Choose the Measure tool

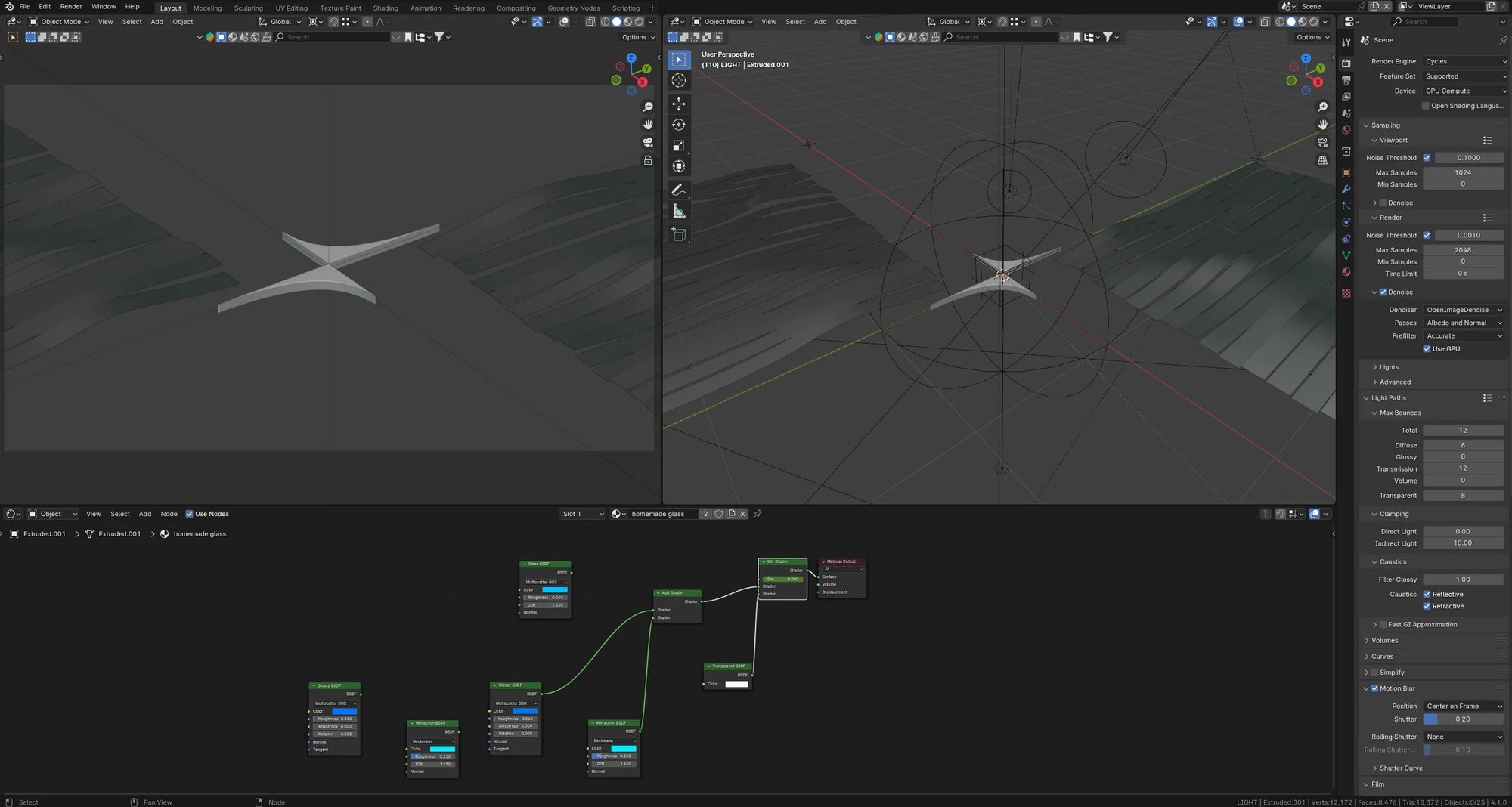(679, 212)
